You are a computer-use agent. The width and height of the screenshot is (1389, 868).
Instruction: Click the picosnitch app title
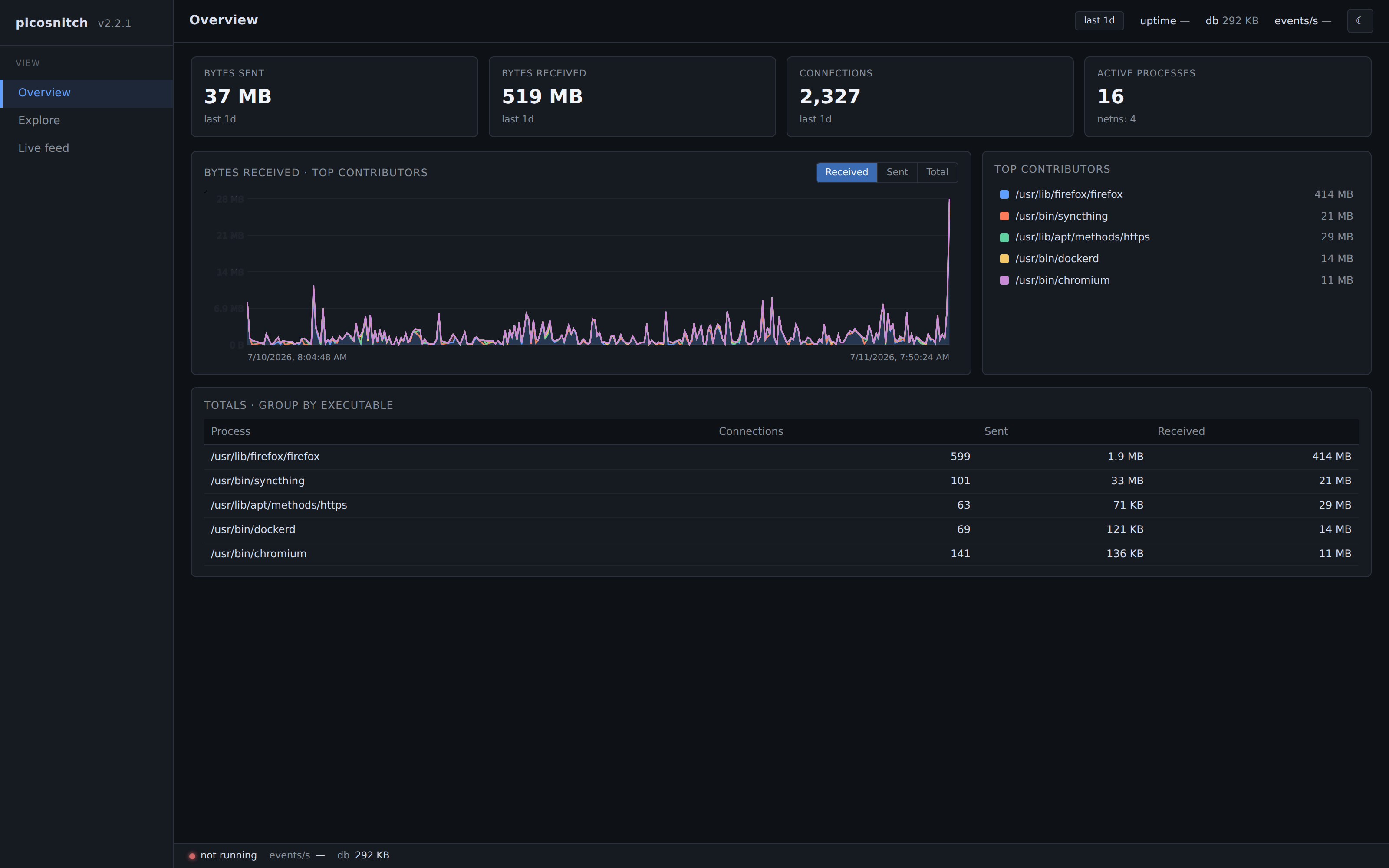click(52, 23)
